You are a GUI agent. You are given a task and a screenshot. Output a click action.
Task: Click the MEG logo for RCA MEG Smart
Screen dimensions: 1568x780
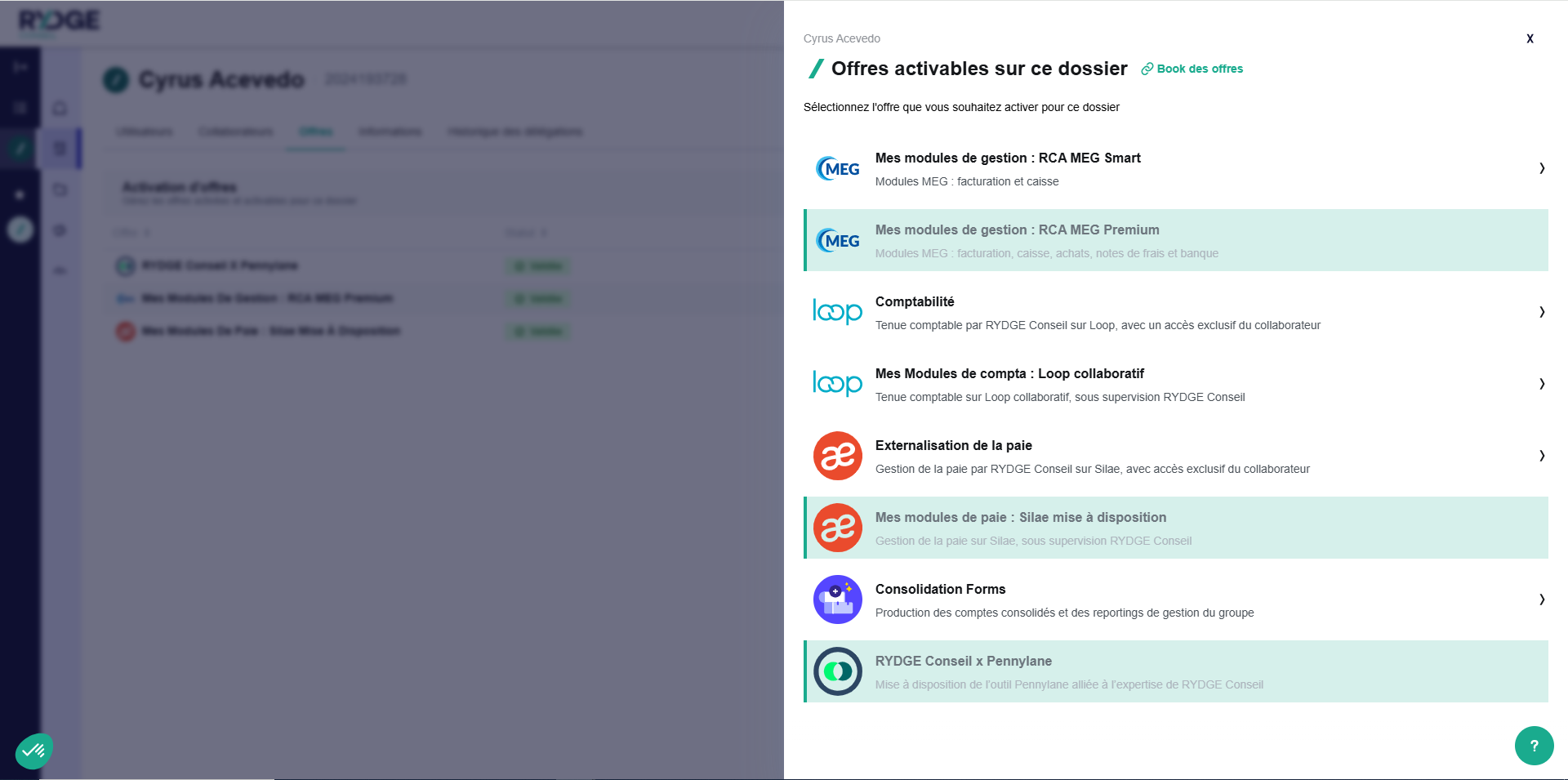pyautogui.click(x=838, y=168)
